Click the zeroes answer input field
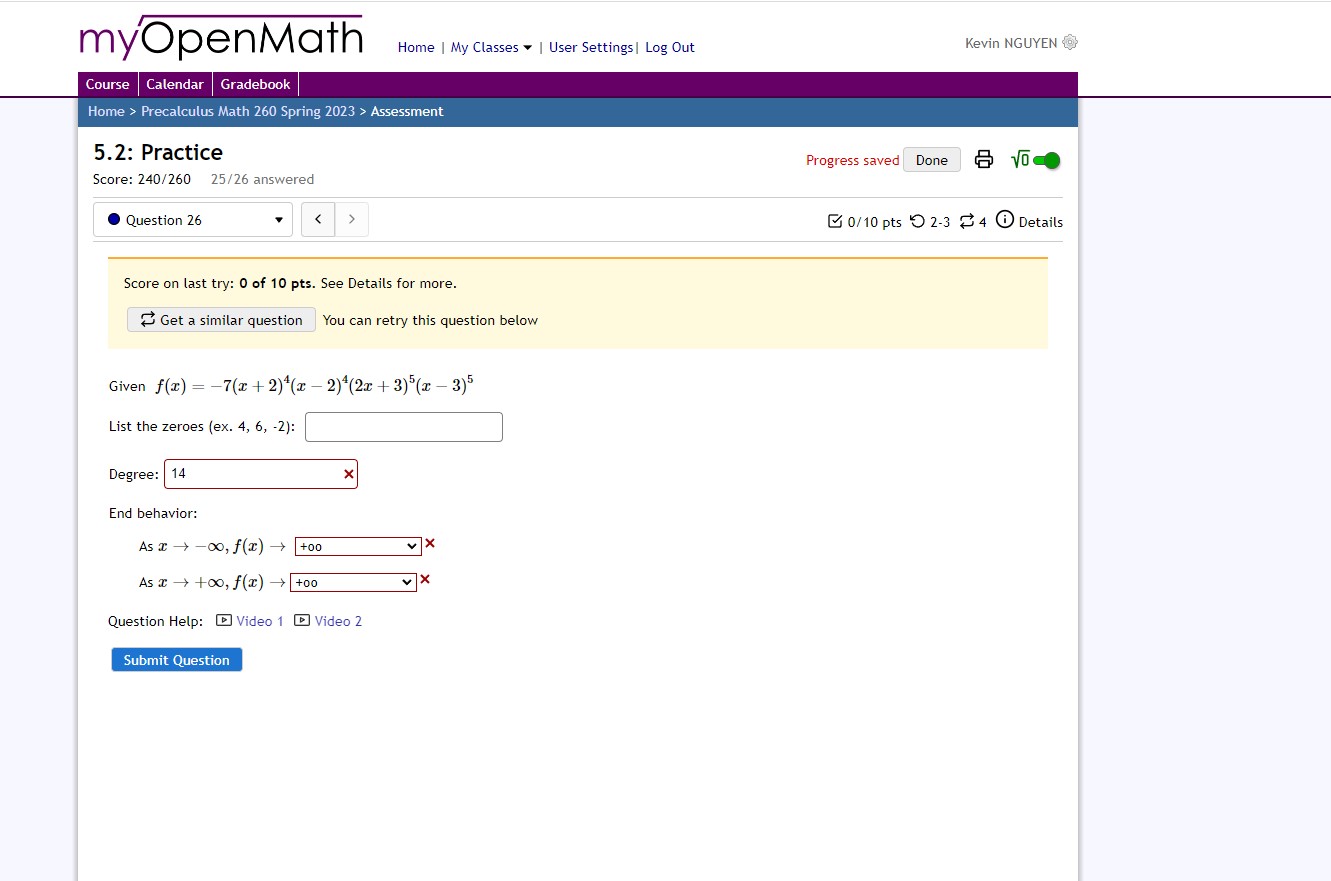This screenshot has height=881, width=1331. [403, 426]
